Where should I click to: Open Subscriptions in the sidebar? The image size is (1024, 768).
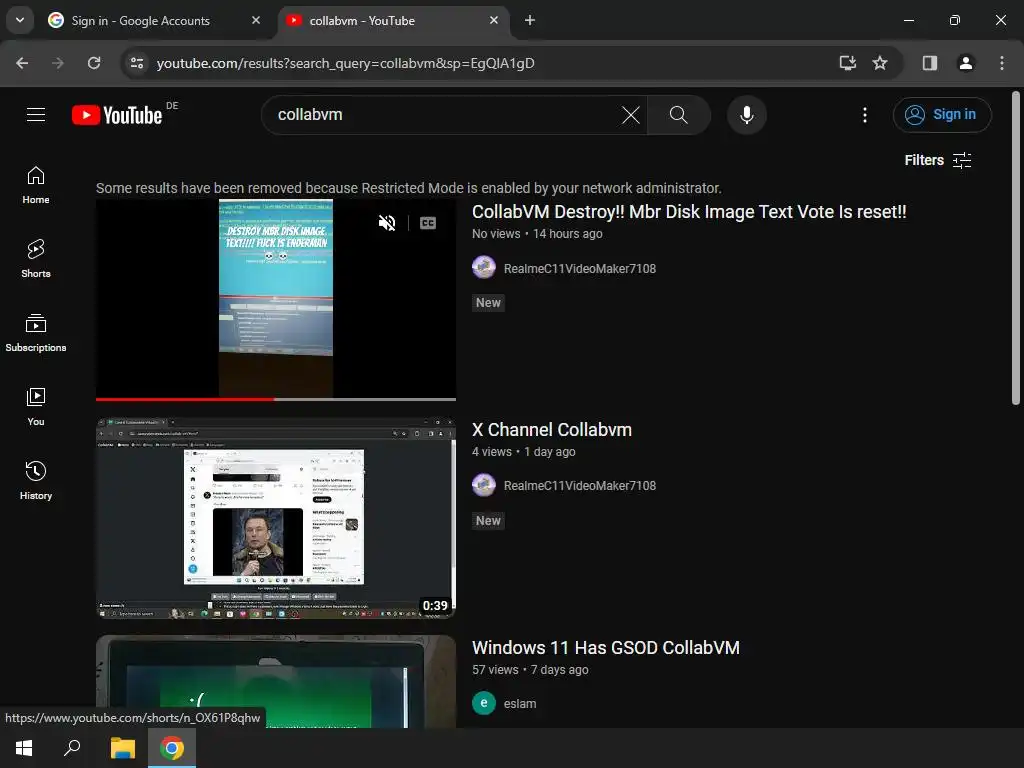36,333
